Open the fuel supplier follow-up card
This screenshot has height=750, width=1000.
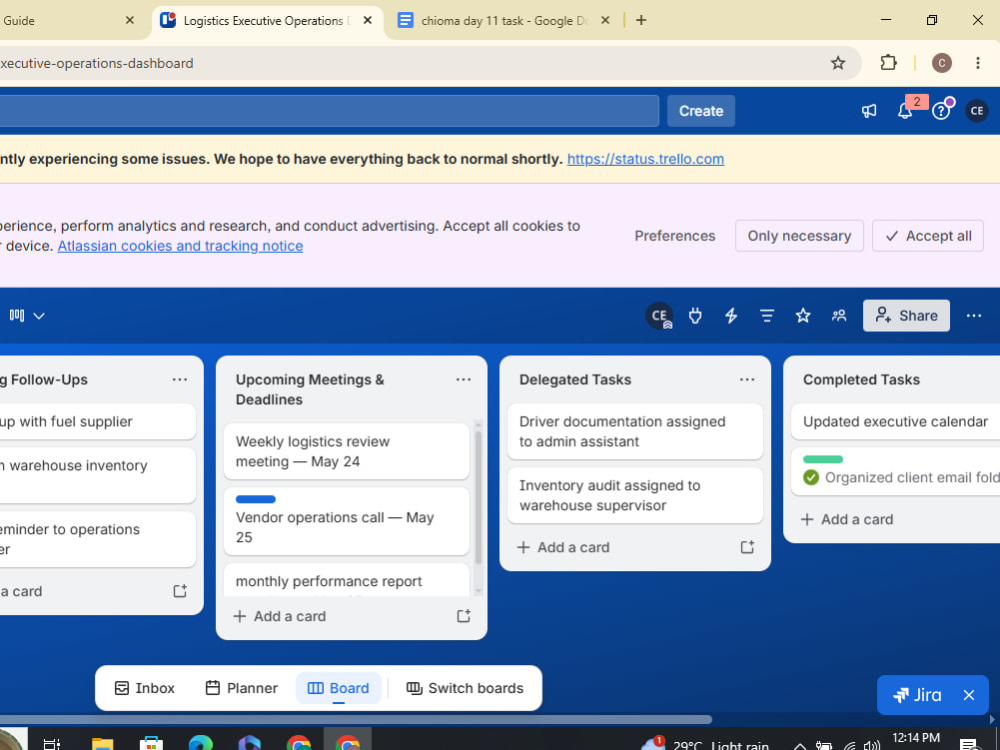(x=97, y=422)
